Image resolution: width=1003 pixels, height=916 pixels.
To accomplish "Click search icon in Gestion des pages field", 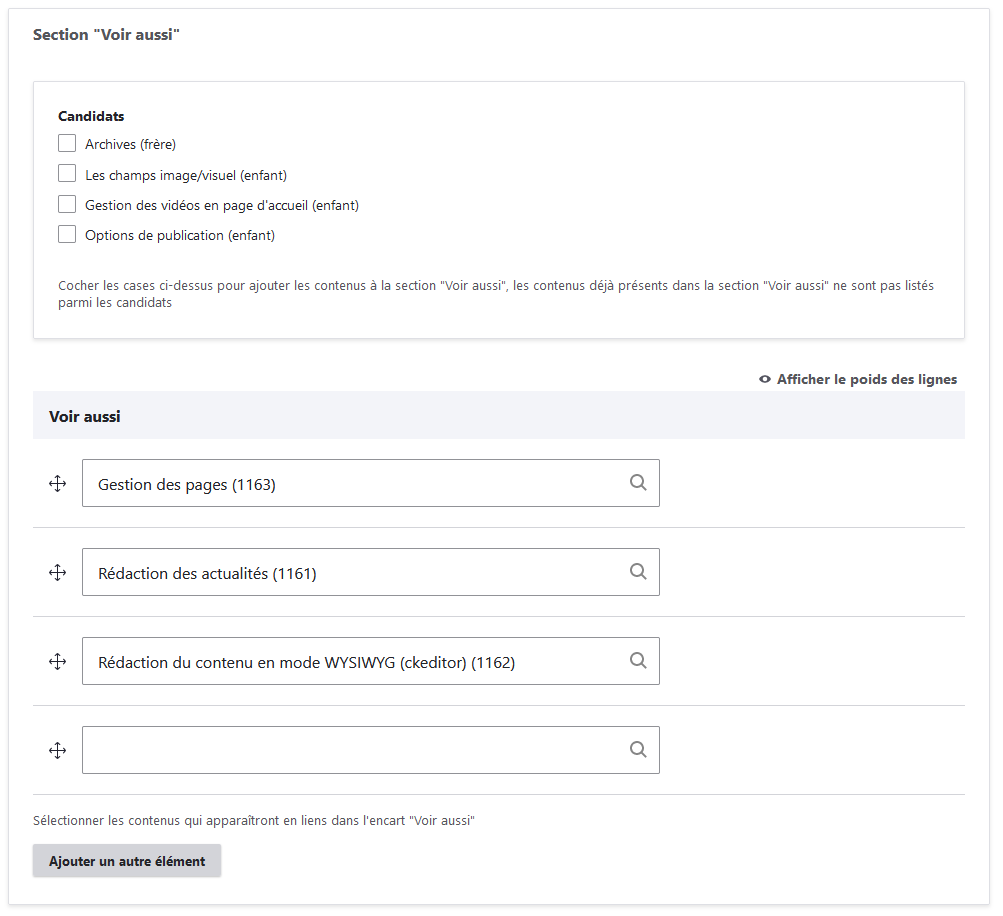I will coord(638,483).
